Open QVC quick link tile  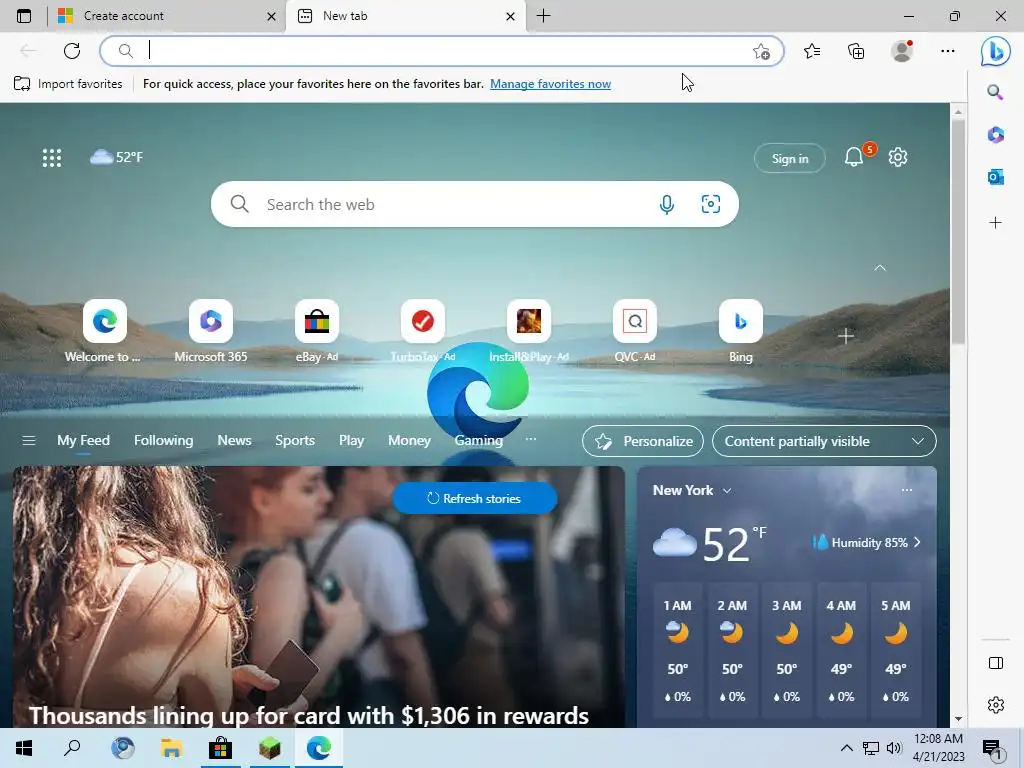point(635,332)
